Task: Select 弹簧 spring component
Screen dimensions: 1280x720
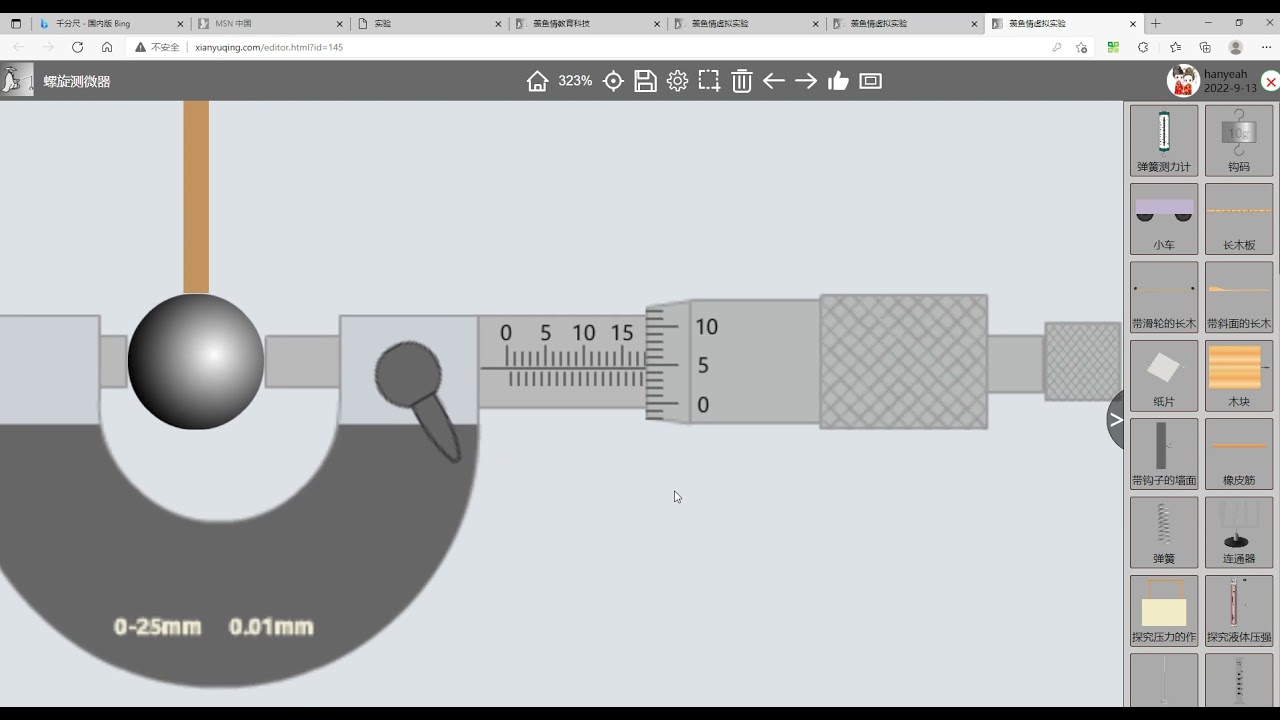Action: coord(1164,532)
